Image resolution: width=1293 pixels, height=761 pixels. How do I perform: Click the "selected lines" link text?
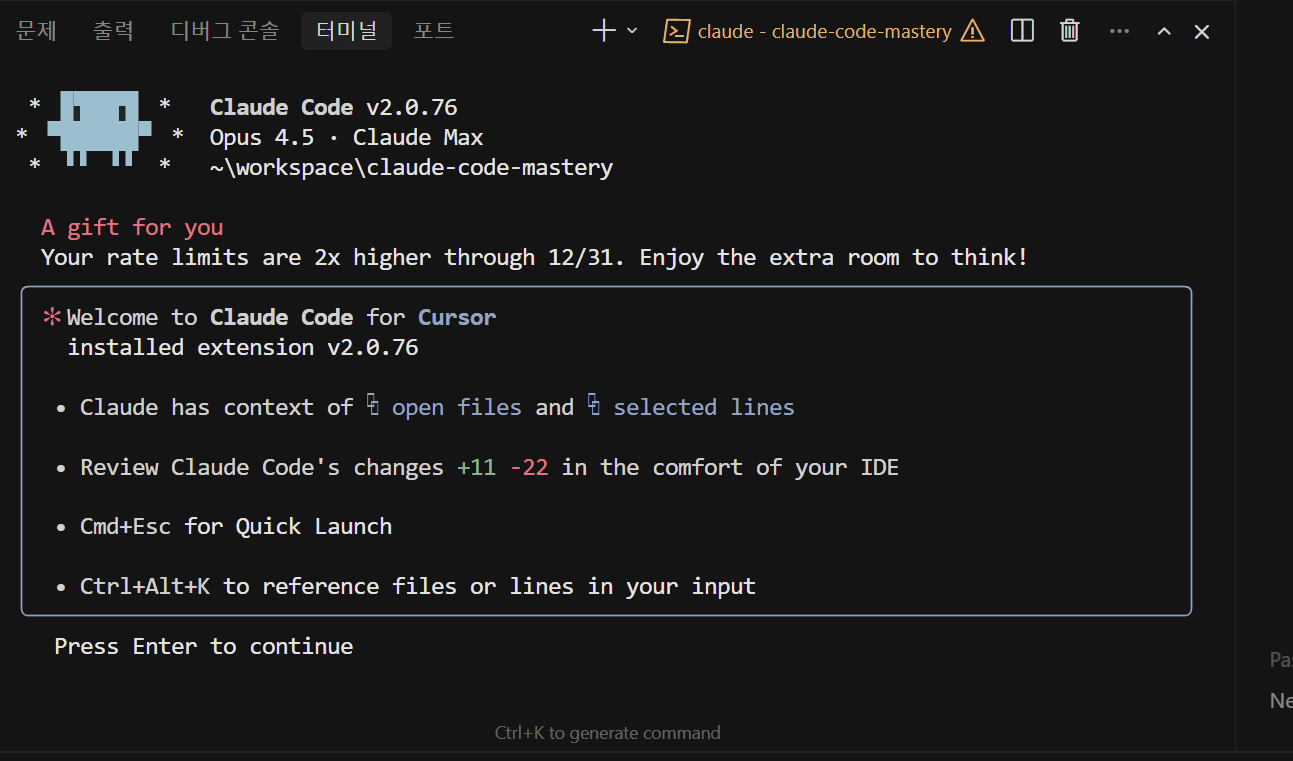[x=704, y=407]
